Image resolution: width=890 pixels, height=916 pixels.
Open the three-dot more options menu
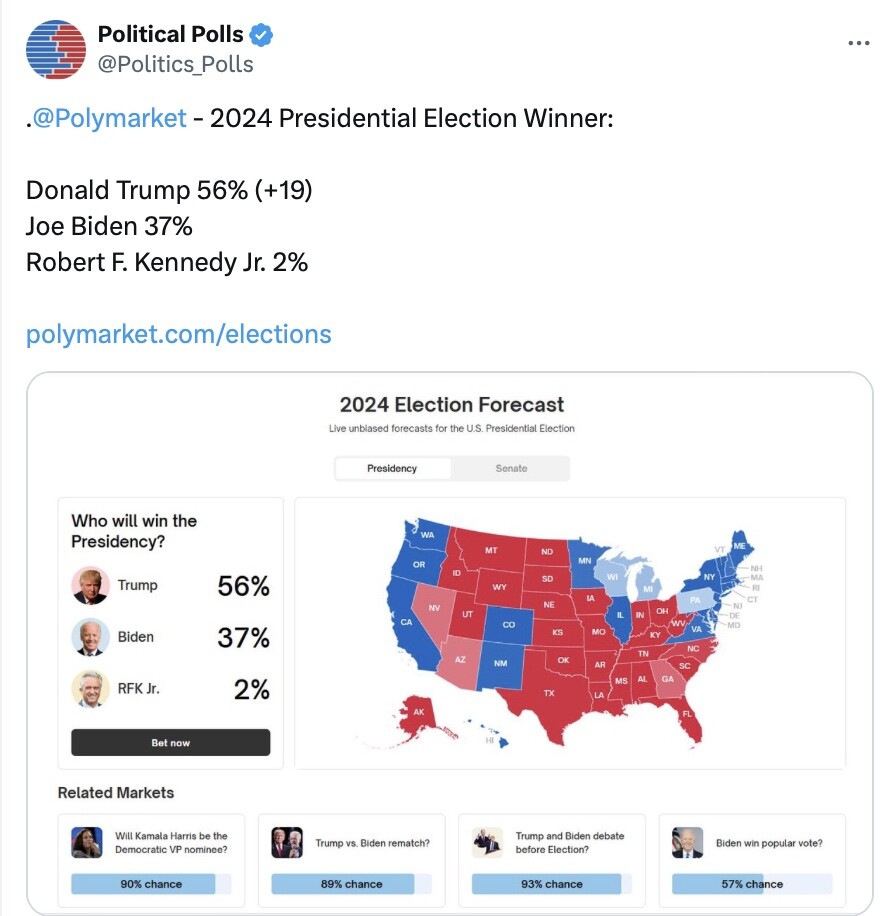point(858,43)
